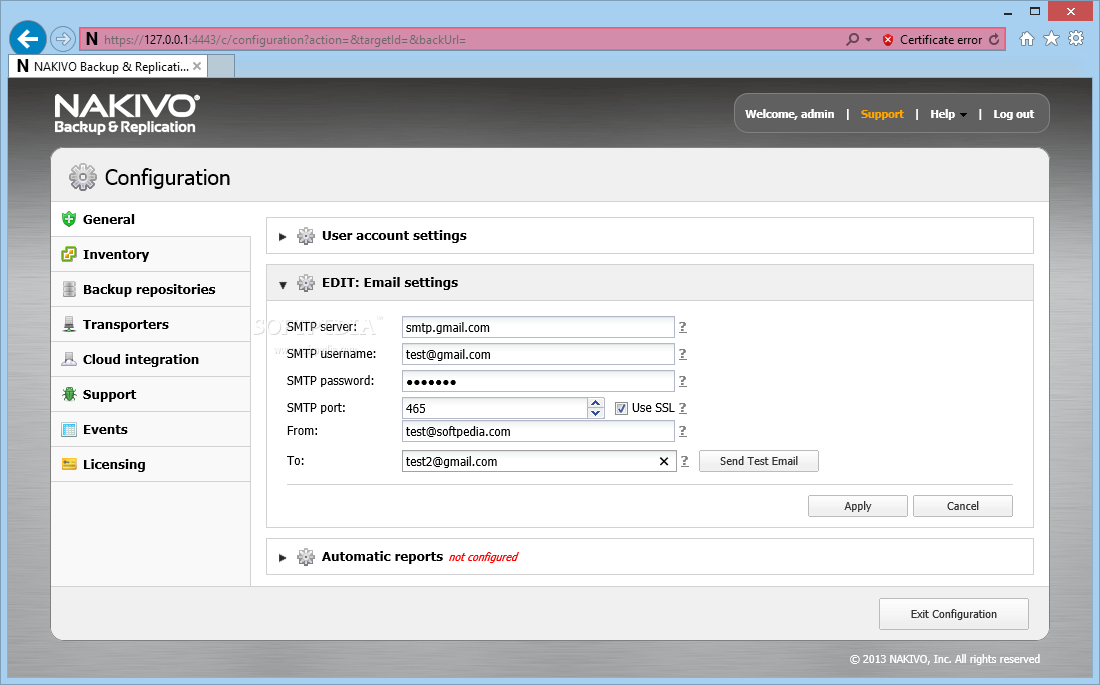Screen dimensions: 1100x685
Task: Expand User account settings triangle
Action: coord(282,237)
